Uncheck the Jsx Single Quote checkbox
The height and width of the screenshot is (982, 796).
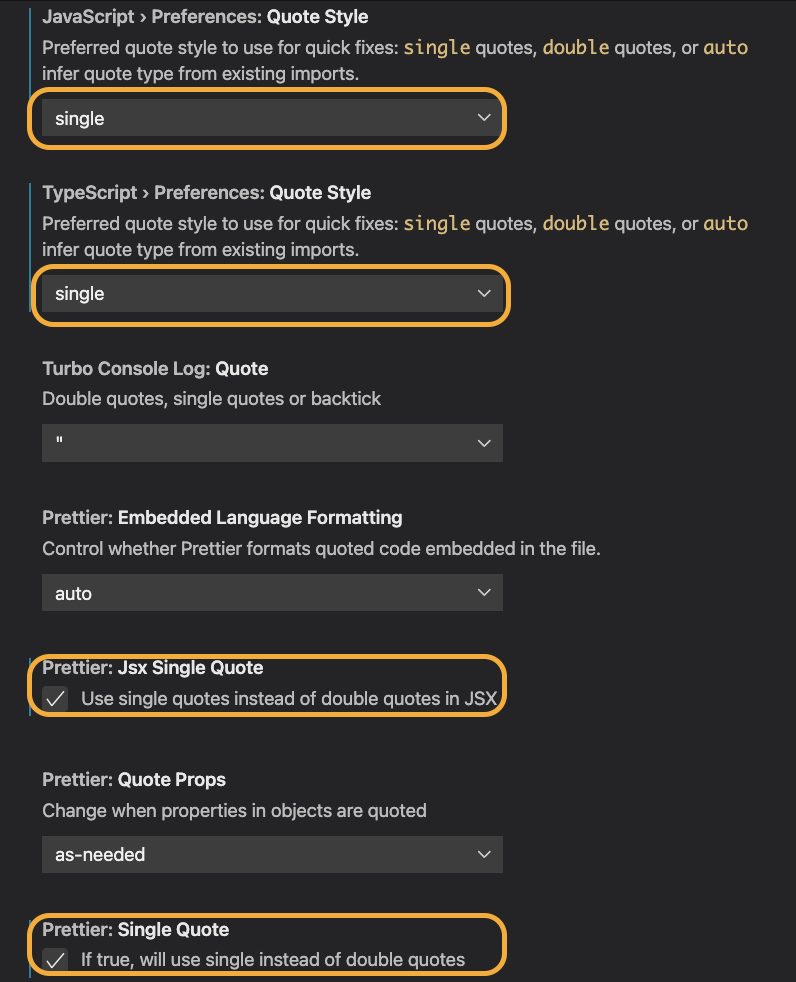55,698
